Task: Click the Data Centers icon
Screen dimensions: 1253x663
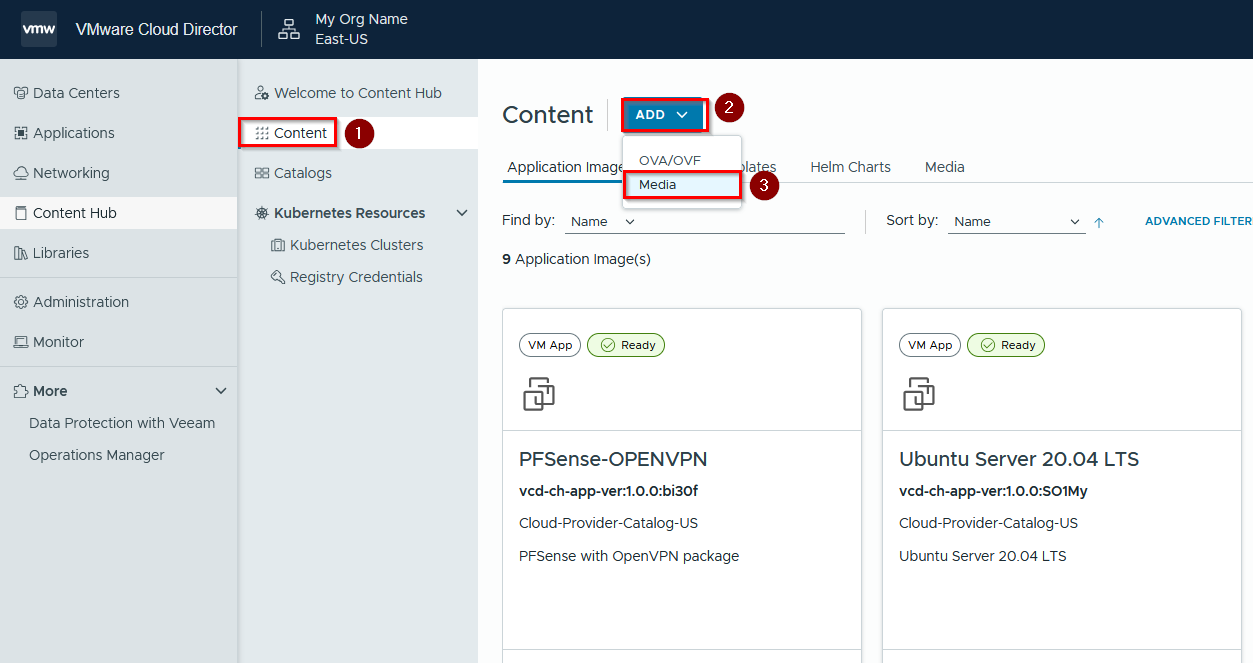Action: pyautogui.click(x=20, y=93)
